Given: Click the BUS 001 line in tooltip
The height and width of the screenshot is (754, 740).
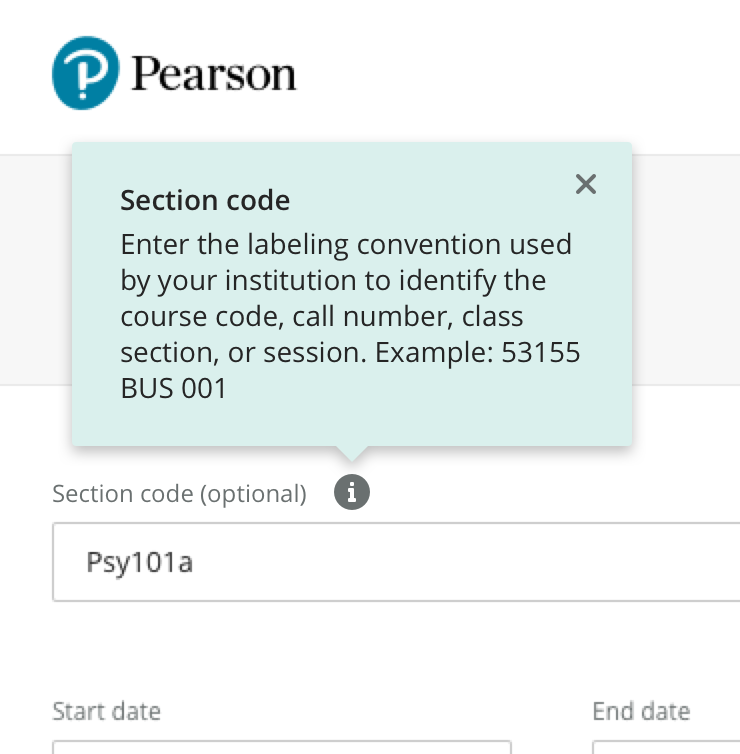Looking at the screenshot, I should 174,388.
